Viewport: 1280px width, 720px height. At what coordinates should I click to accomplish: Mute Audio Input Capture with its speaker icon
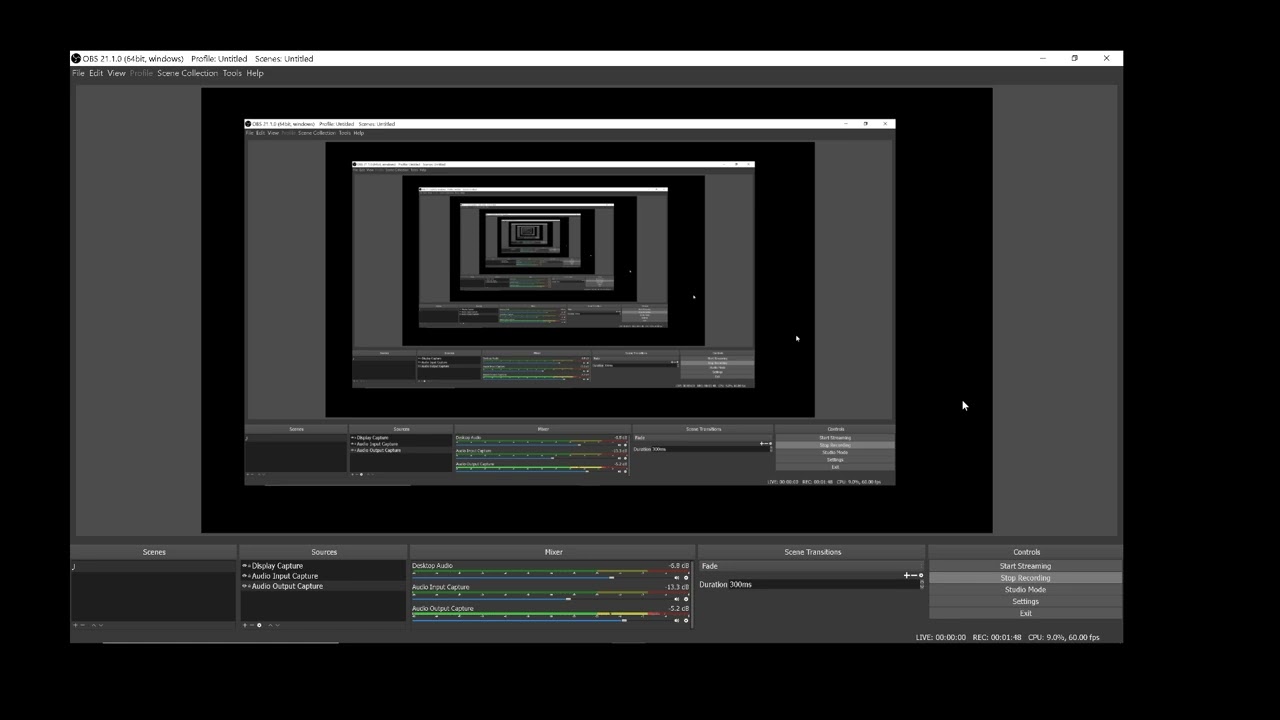pos(677,599)
